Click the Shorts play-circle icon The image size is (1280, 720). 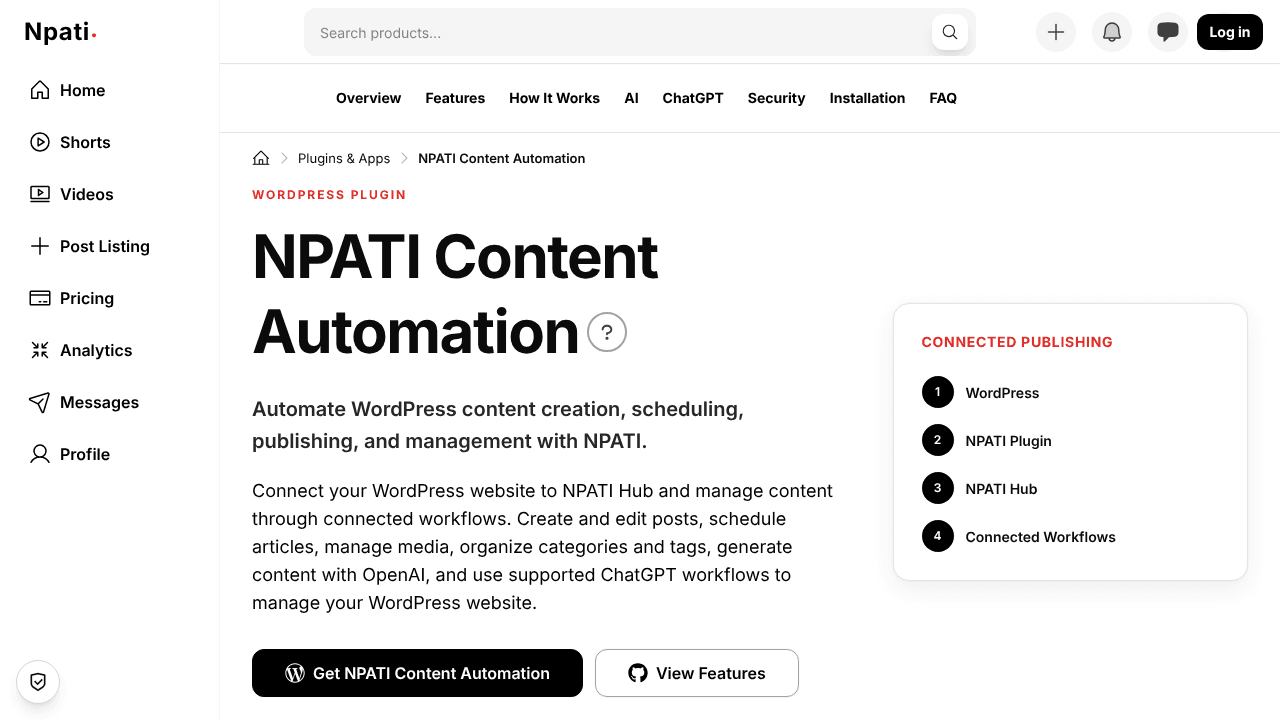click(x=40, y=142)
